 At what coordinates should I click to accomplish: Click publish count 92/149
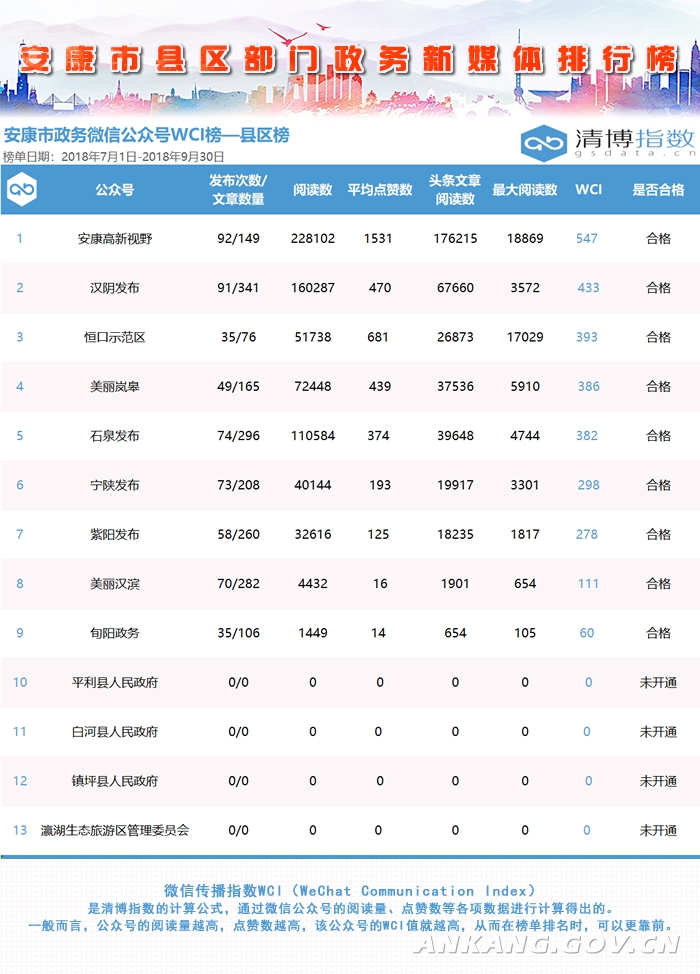239,239
